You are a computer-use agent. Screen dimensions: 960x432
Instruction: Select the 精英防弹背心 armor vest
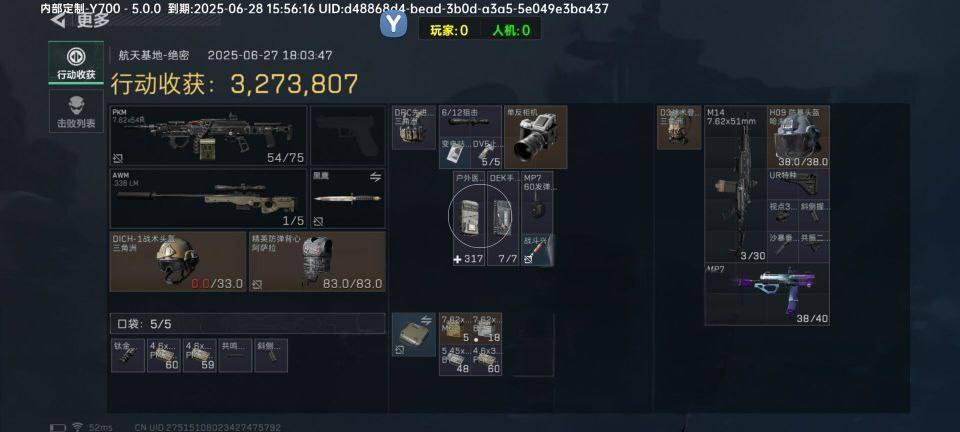pos(317,261)
